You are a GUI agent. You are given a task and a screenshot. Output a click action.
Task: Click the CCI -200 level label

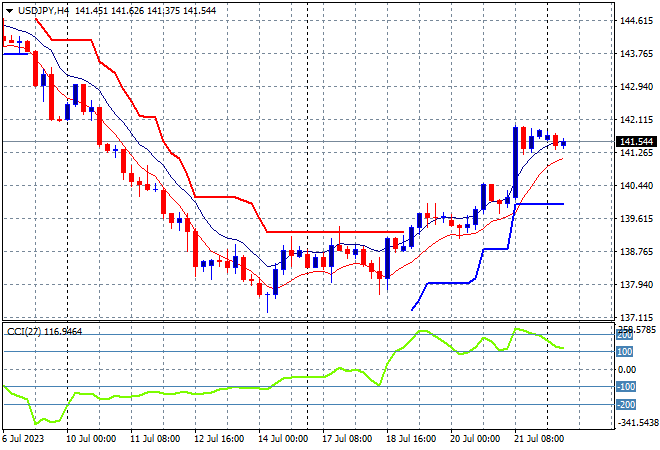[626, 405]
